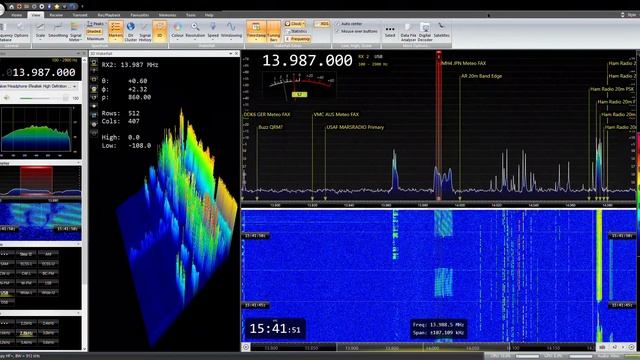The image size is (640, 360).
Task: Open the Colour dropdown
Action: coord(177,31)
